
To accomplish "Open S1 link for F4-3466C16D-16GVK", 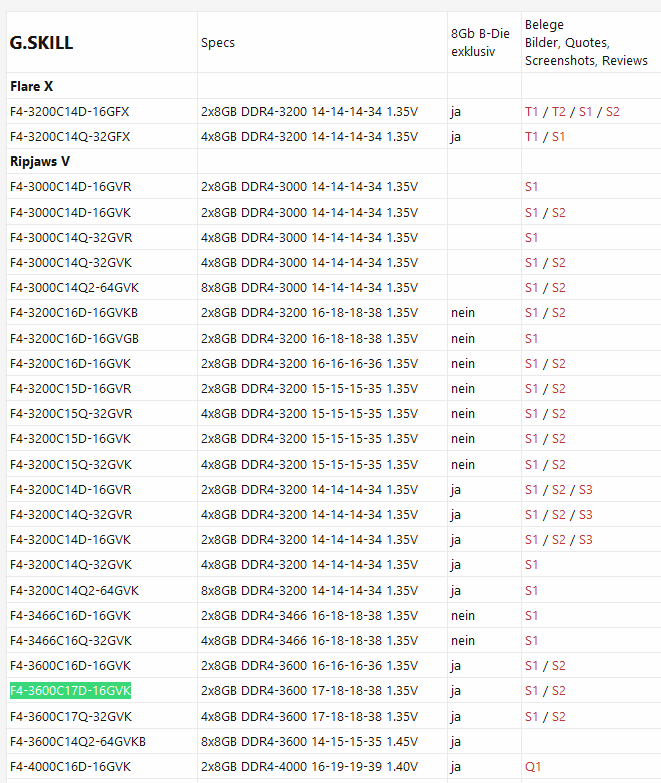I will [531, 615].
